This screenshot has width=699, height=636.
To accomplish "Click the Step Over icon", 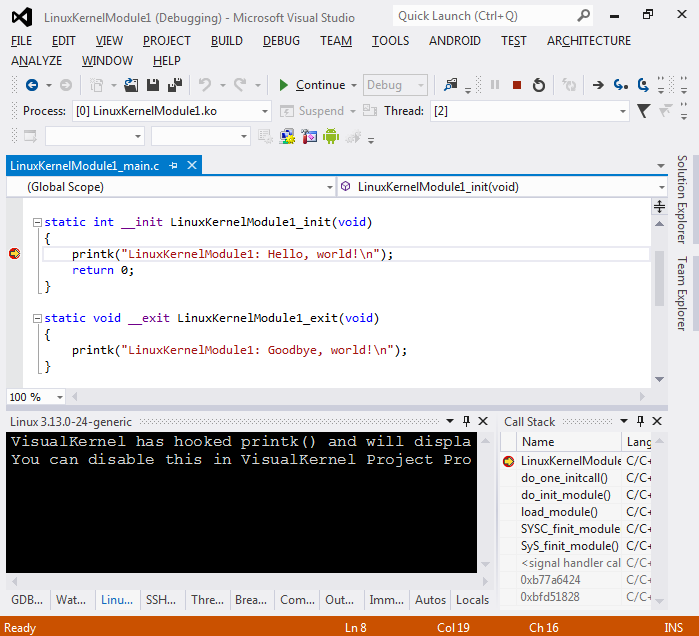I will [643, 85].
